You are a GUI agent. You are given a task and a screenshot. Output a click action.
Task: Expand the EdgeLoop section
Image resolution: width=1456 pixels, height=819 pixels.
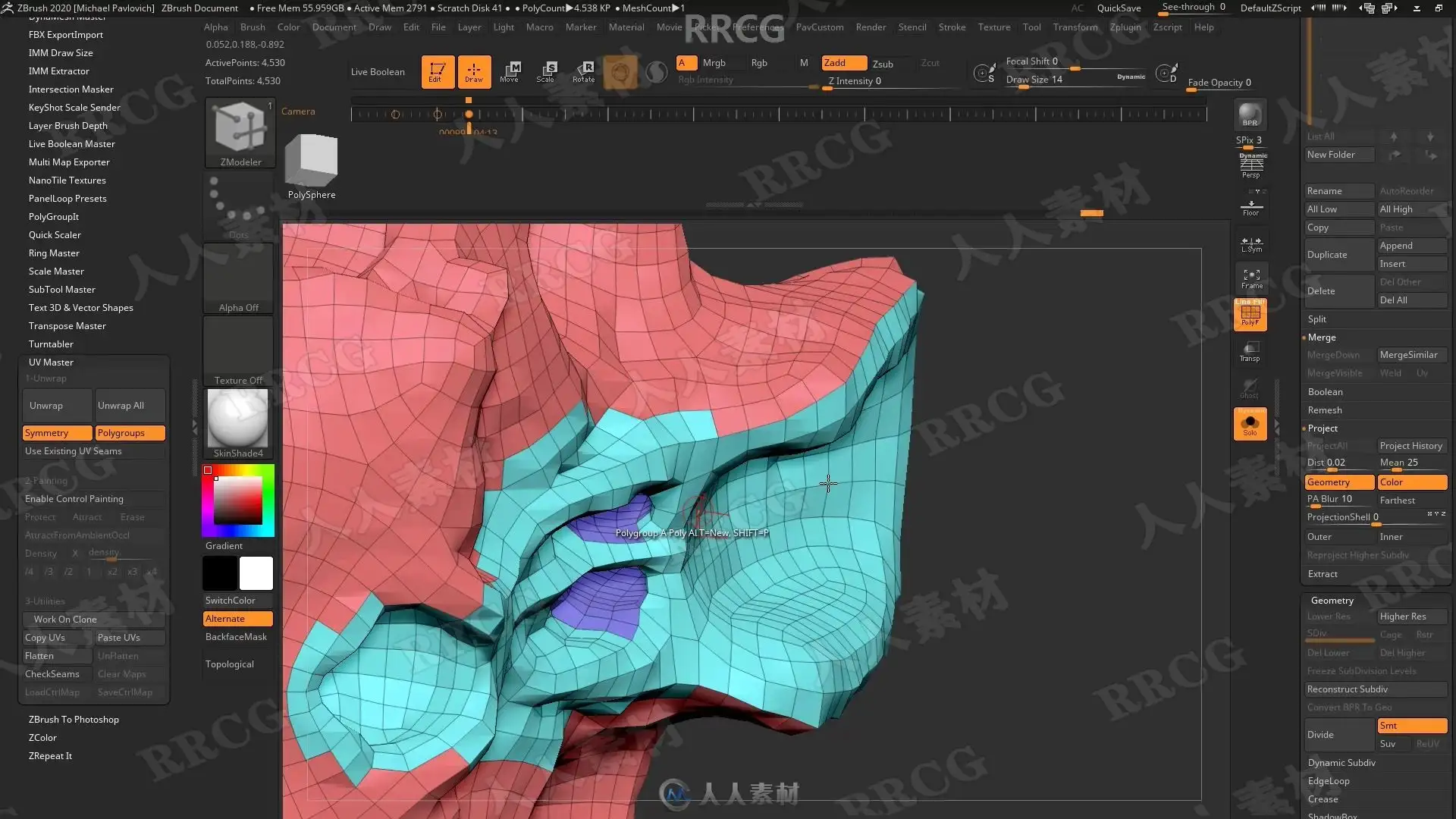click(x=1328, y=781)
